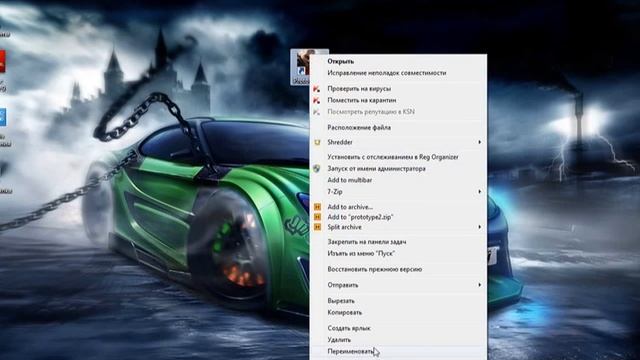Image resolution: width=640 pixels, height=360 pixels.
Task: Select Add to "prototype2.zip"
Action: (x=360, y=217)
